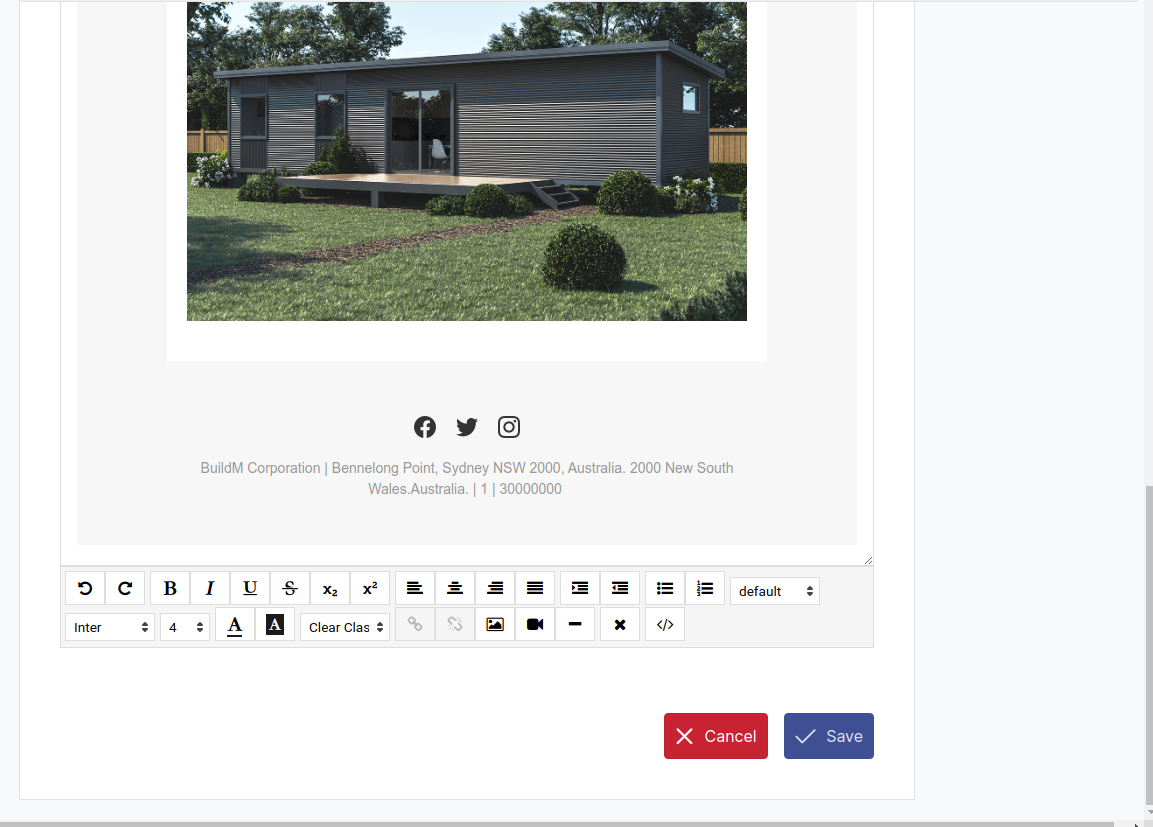
Task: Toggle bold formatting
Action: click(170, 588)
